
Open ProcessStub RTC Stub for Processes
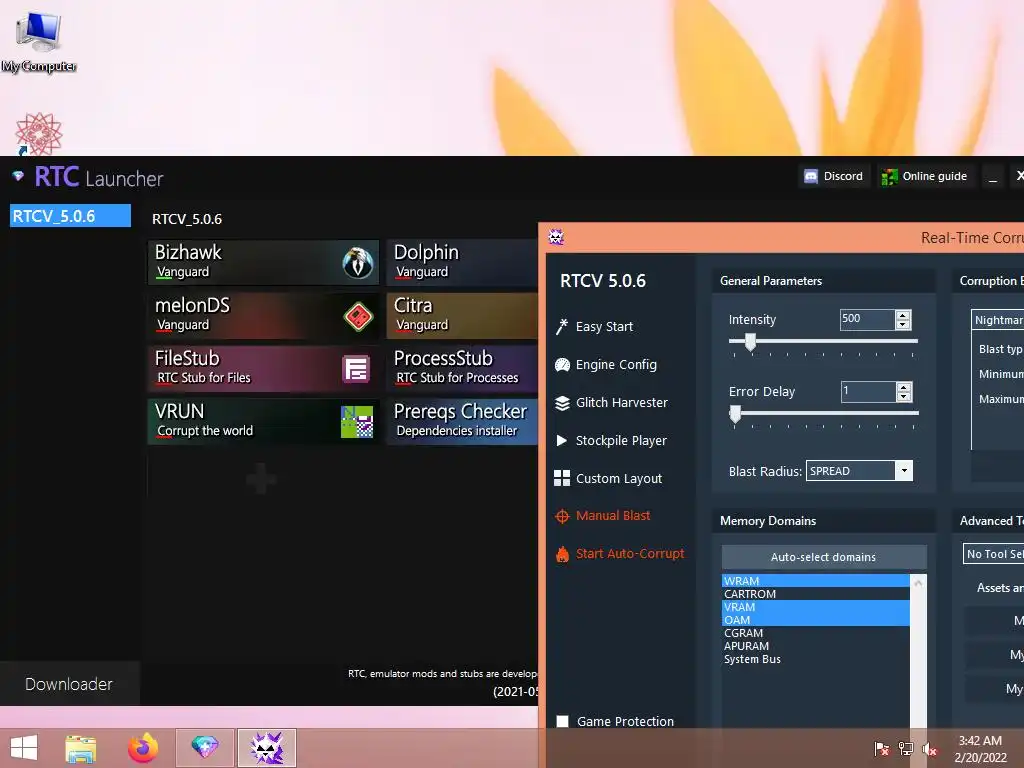coord(462,368)
